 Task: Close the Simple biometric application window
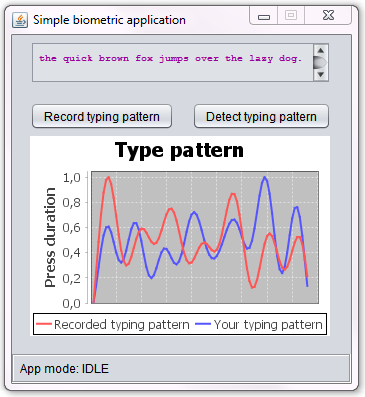328,15
